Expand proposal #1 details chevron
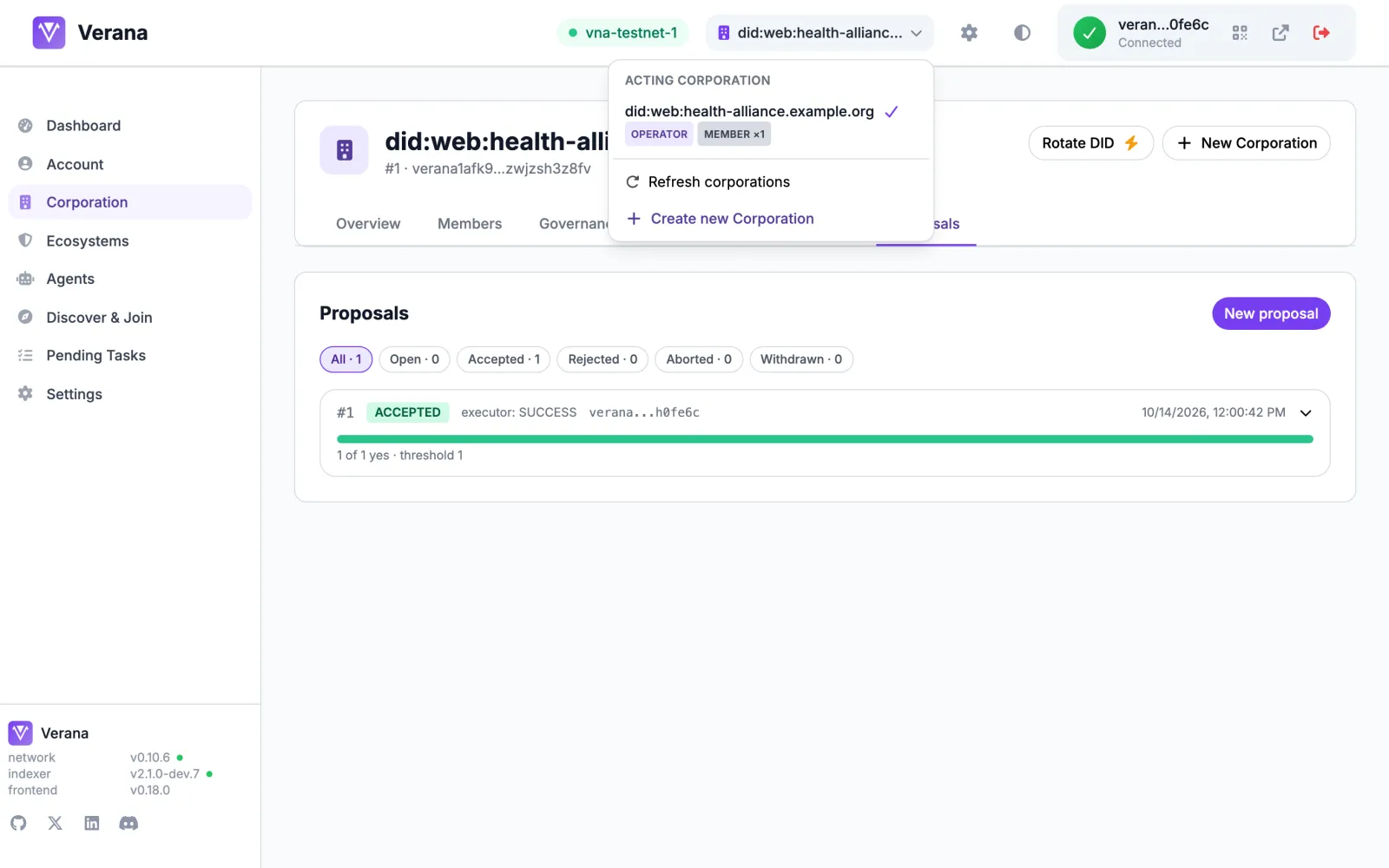The height and width of the screenshot is (868, 1389). [x=1306, y=413]
